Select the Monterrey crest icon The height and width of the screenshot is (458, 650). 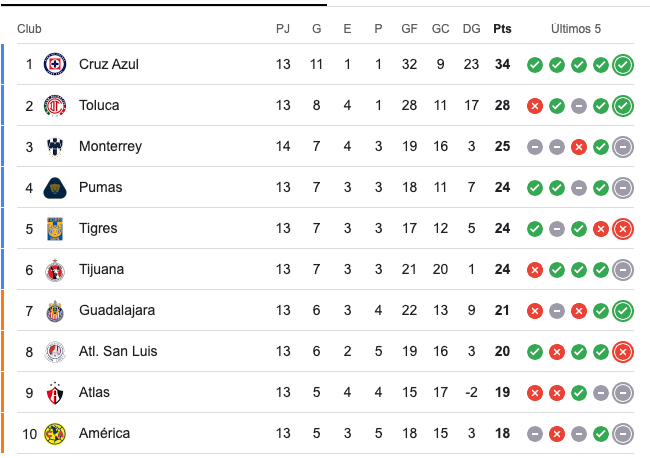pos(55,146)
